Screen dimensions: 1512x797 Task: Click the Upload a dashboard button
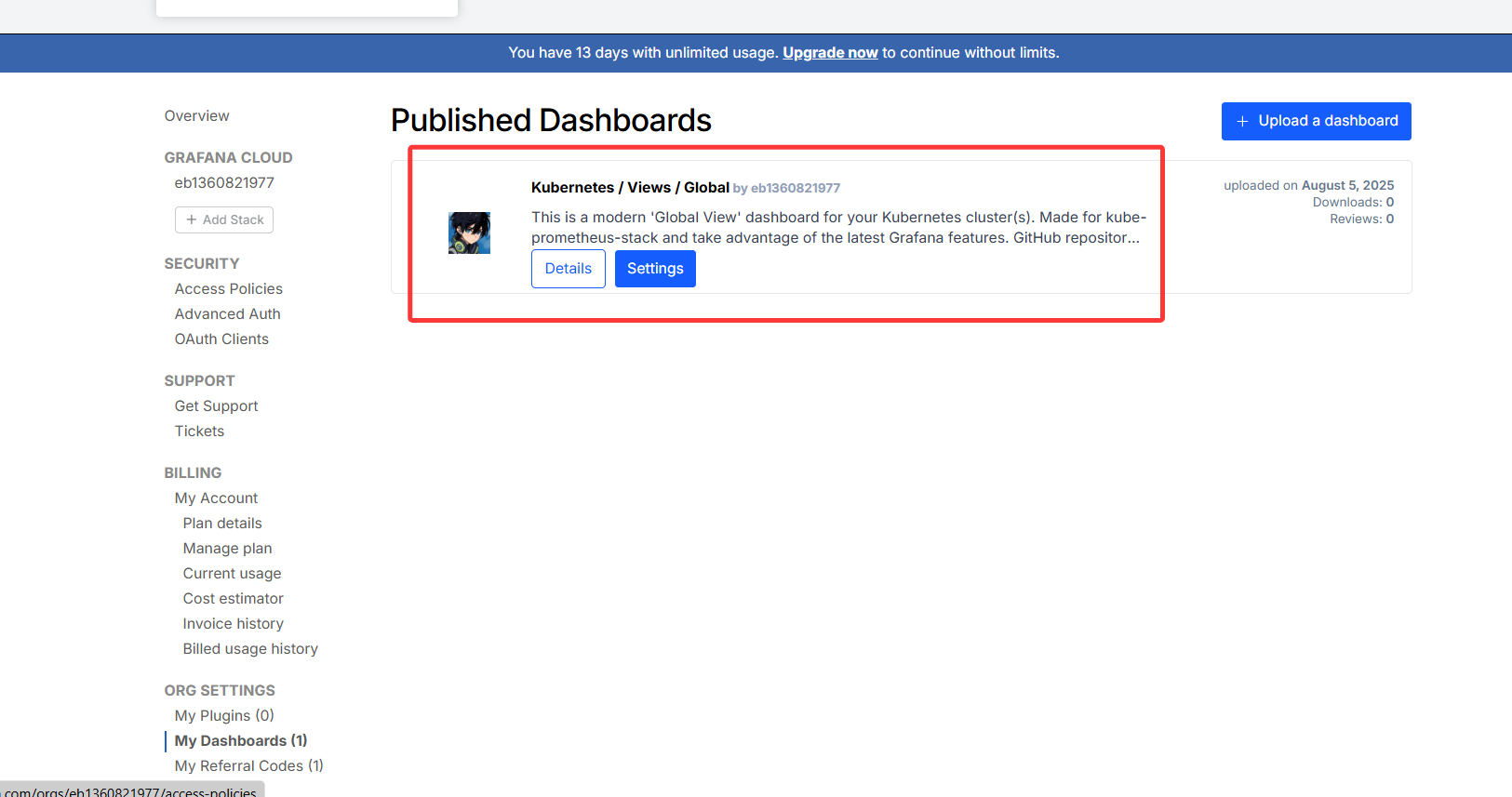[x=1316, y=121]
